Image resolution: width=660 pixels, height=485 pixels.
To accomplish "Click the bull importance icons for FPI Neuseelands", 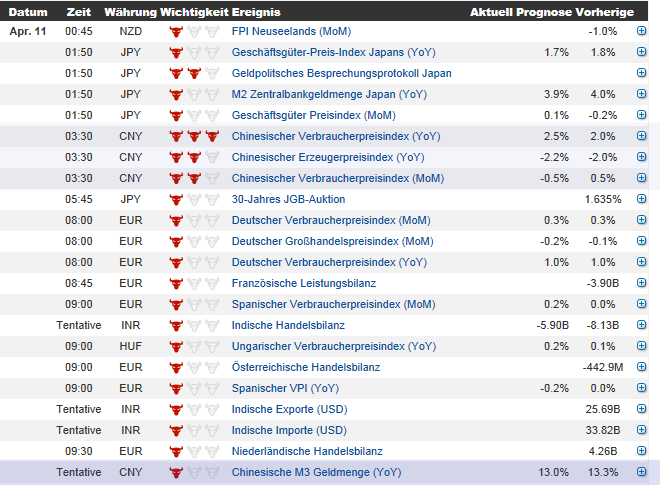I will (194, 31).
